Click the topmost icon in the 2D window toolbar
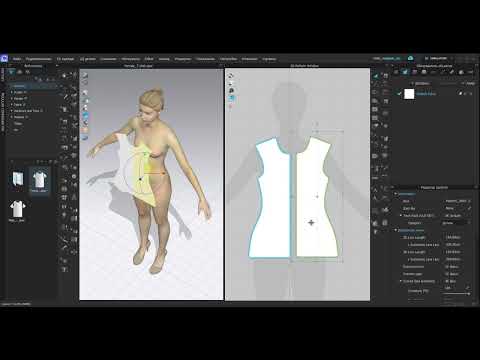The image size is (480, 360). pyautogui.click(x=231, y=76)
